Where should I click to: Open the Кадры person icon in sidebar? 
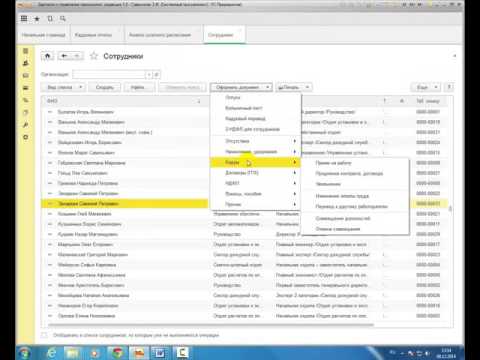(x=26, y=63)
